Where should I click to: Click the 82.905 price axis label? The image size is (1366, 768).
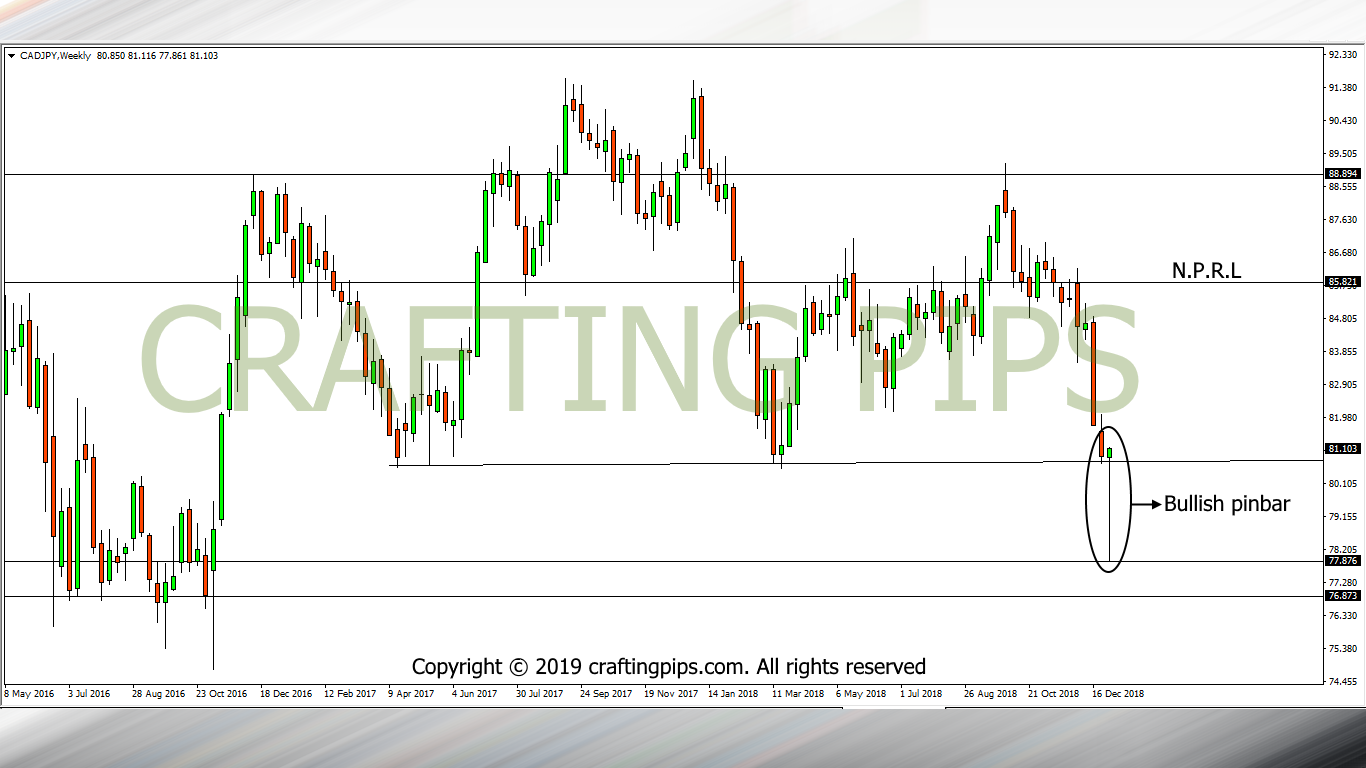[x=1342, y=385]
